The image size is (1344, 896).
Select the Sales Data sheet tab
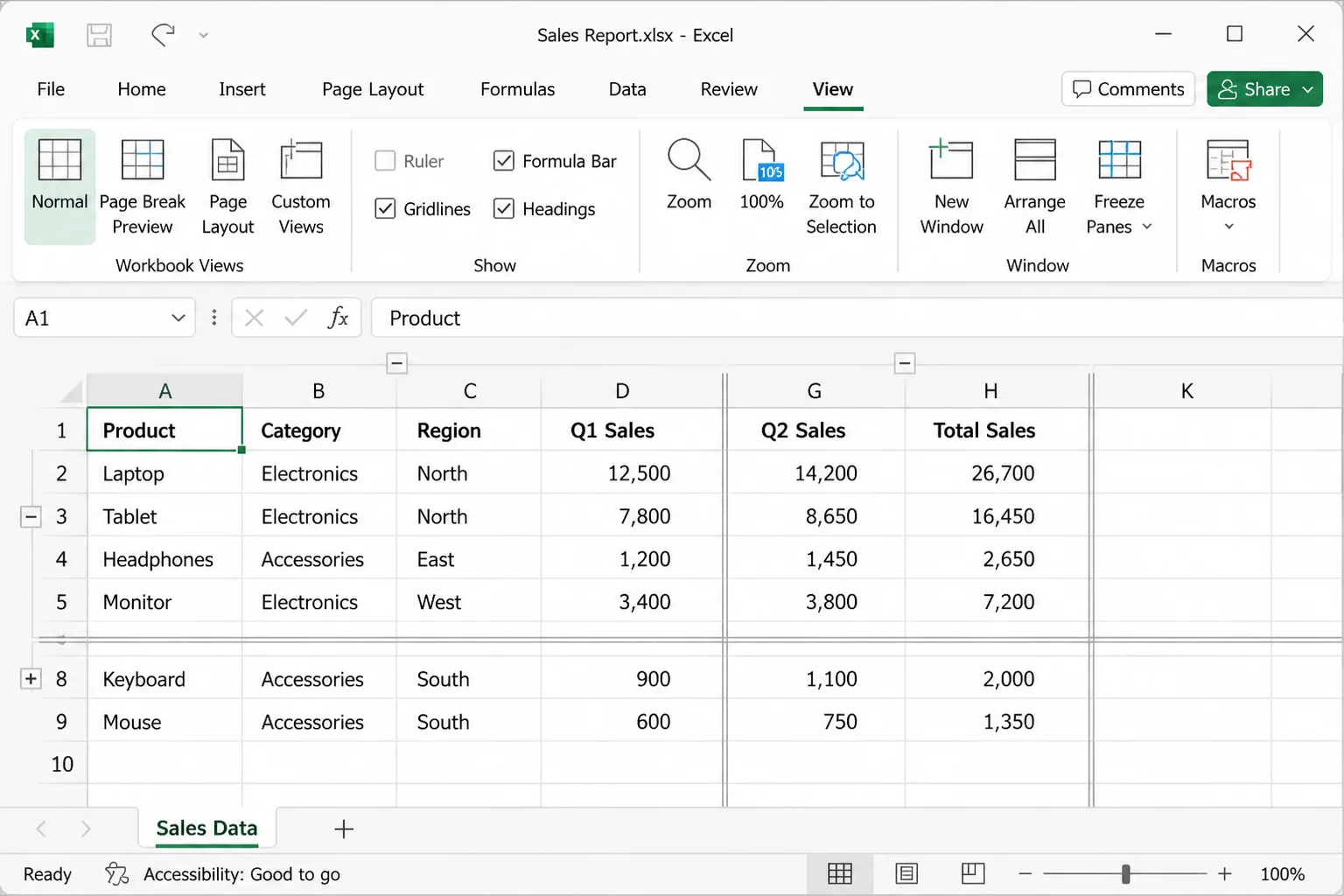pyautogui.click(x=206, y=829)
